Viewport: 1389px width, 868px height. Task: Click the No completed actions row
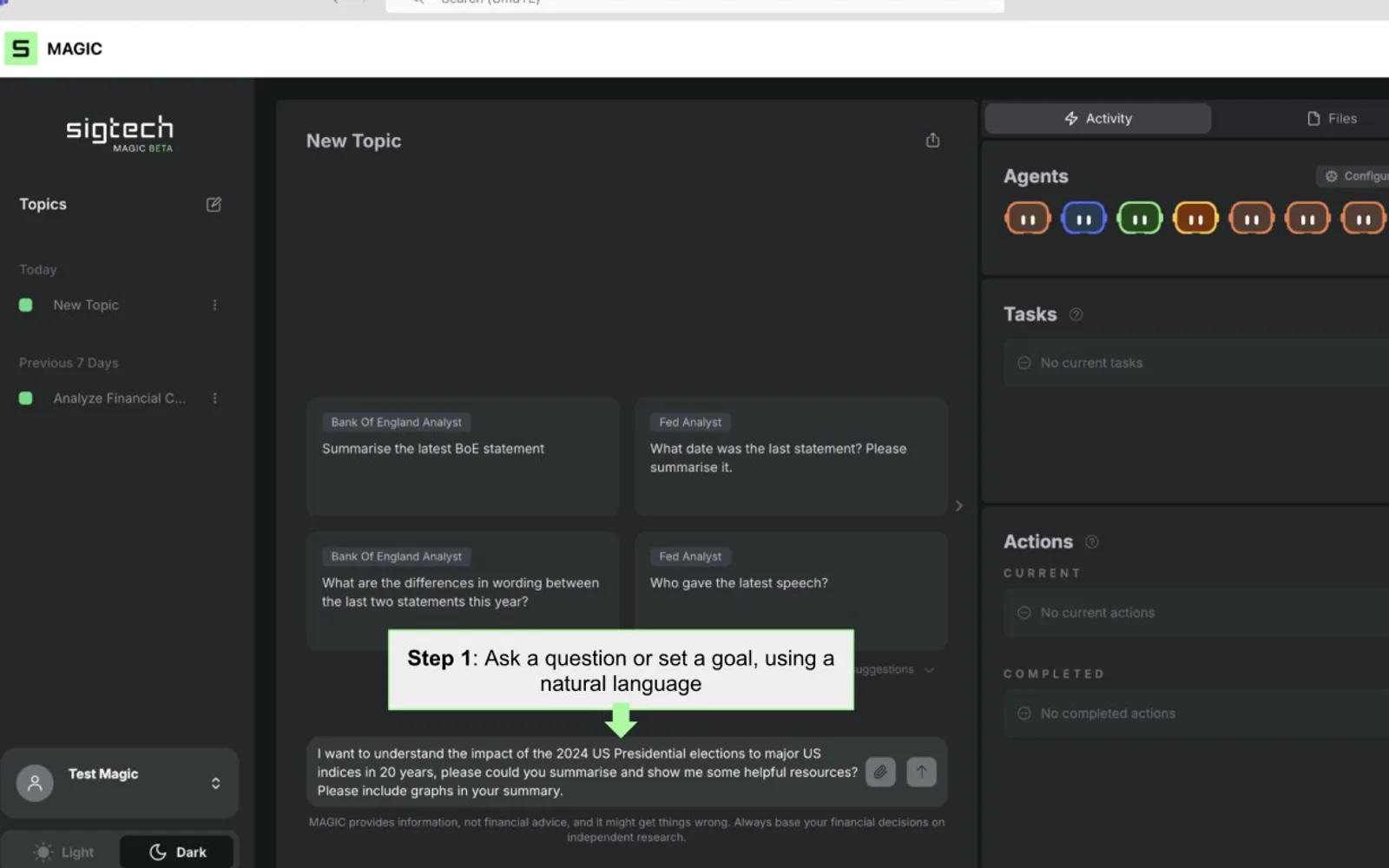1196,713
